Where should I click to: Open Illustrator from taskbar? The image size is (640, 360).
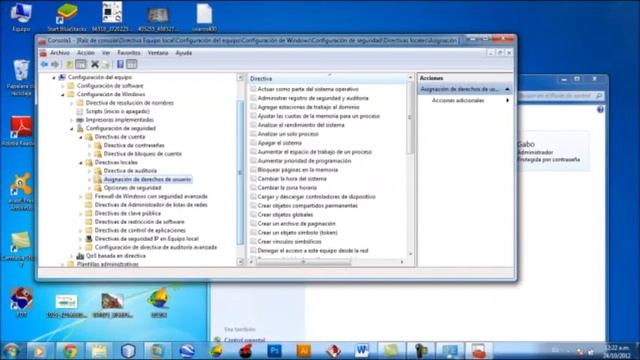click(303, 351)
